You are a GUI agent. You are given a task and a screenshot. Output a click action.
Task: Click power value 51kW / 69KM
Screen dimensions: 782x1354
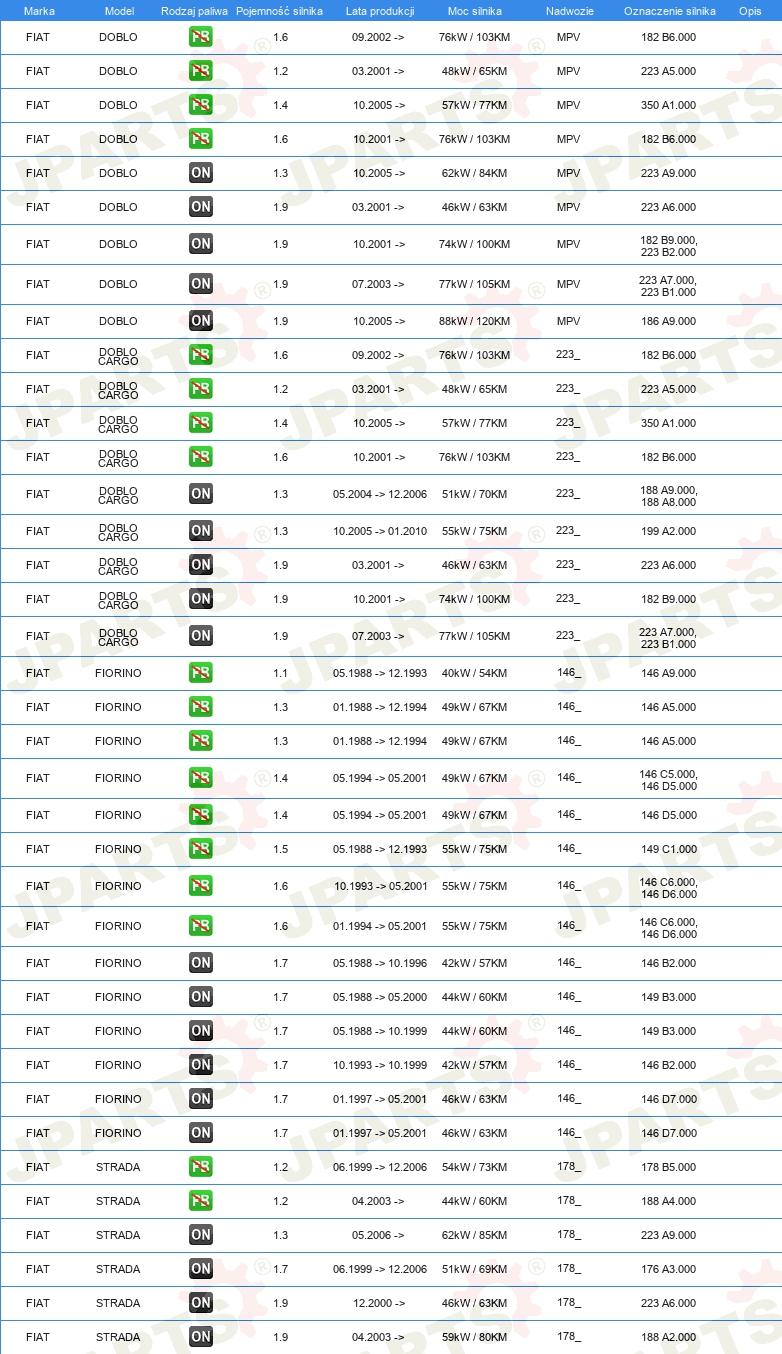475,1269
